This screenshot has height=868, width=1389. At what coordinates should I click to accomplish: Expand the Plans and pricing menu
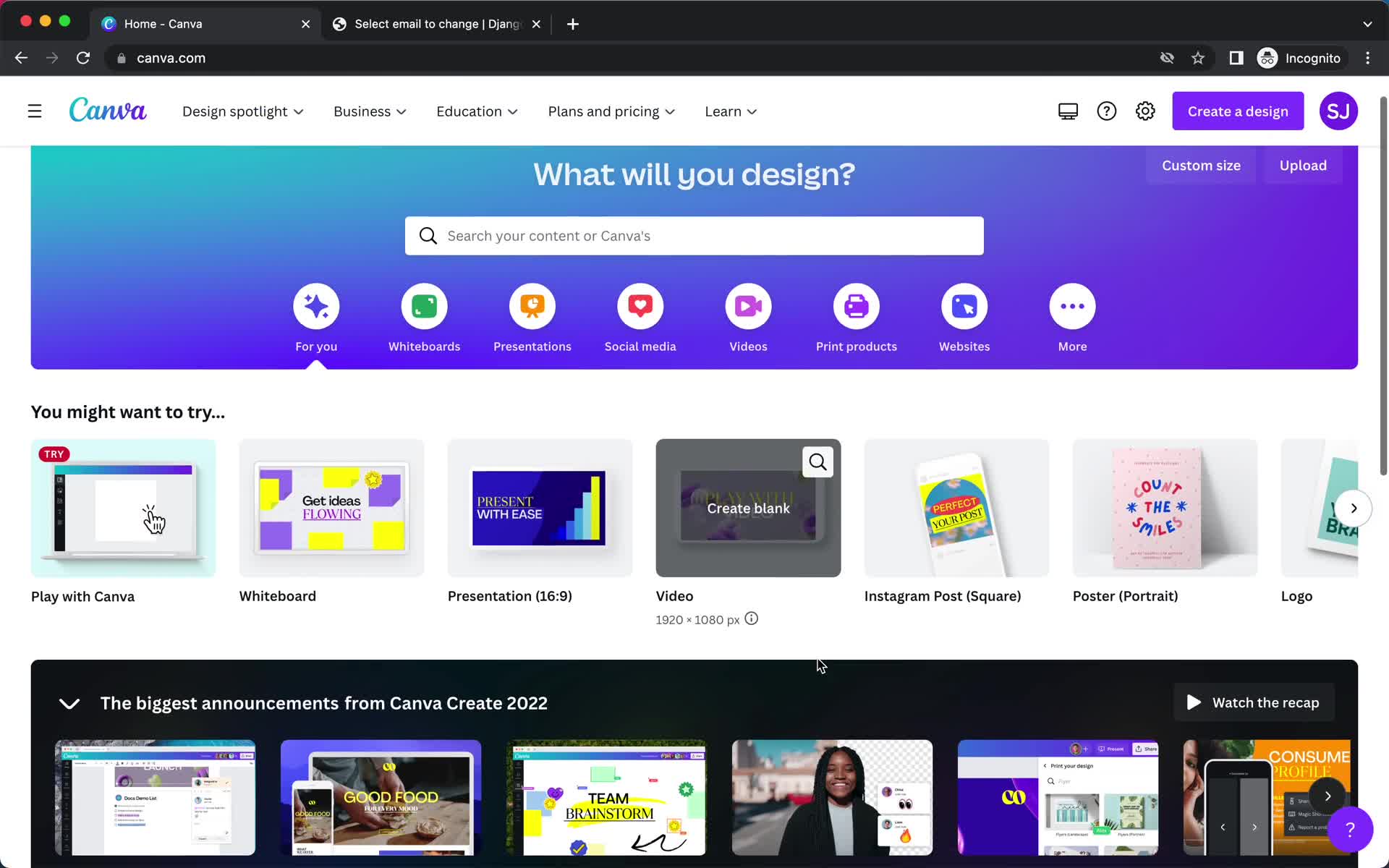point(611,111)
